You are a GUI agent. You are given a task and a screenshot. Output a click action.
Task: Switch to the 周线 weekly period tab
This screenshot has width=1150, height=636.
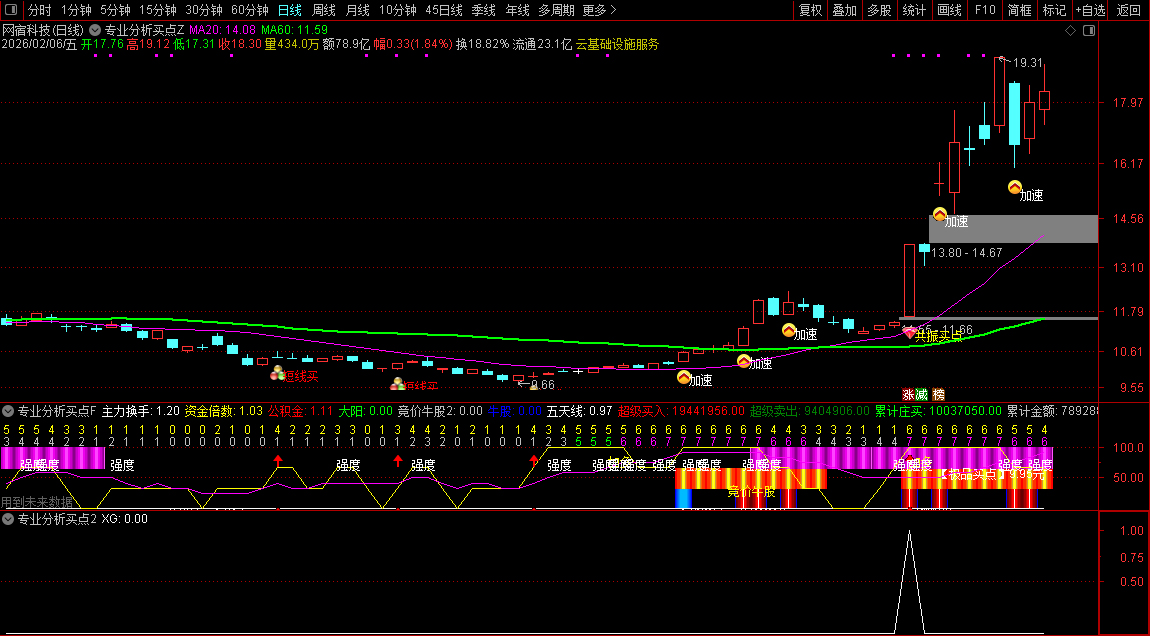[324, 10]
